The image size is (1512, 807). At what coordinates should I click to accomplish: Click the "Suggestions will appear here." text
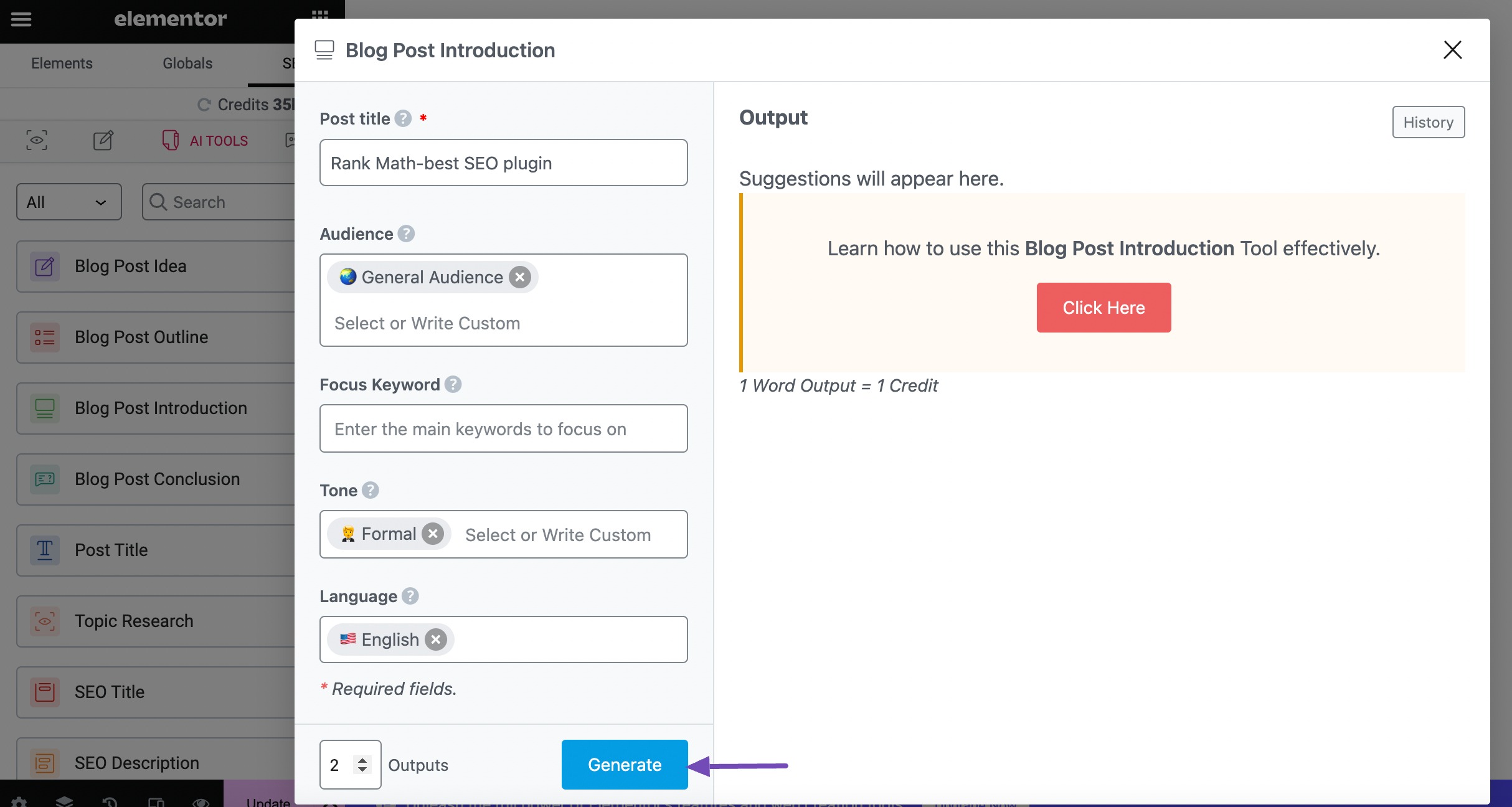[x=871, y=179]
